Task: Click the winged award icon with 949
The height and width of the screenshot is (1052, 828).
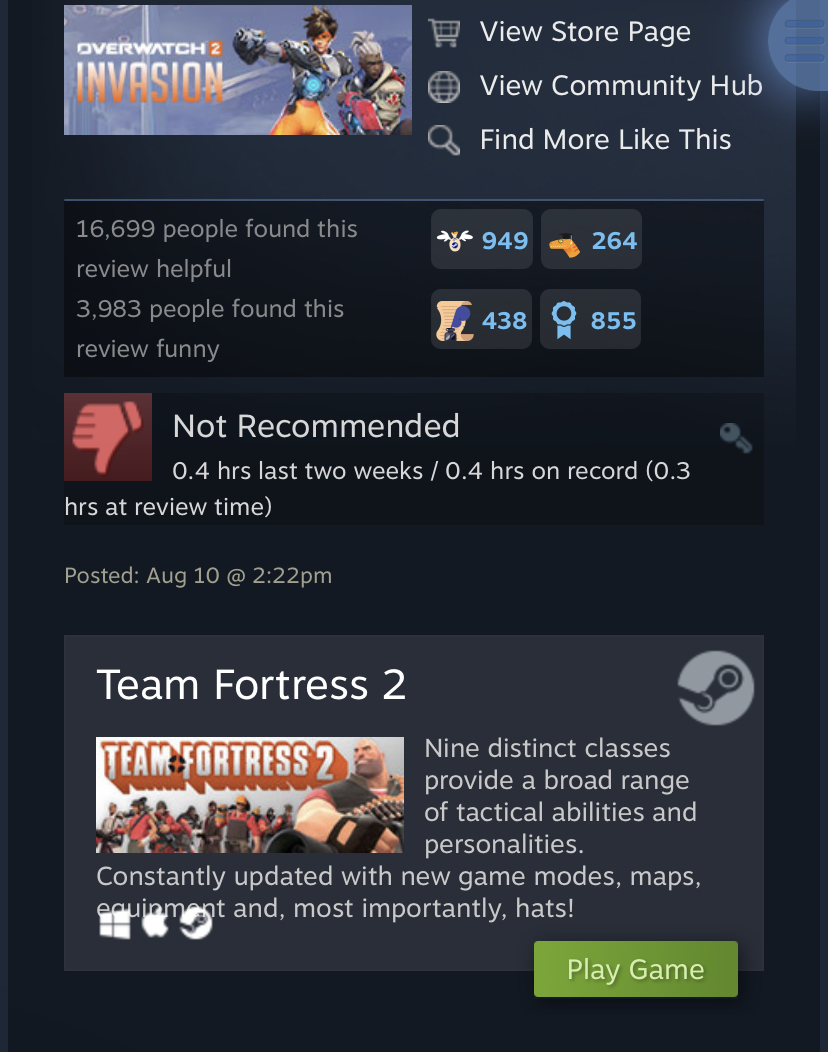Action: tap(482, 240)
